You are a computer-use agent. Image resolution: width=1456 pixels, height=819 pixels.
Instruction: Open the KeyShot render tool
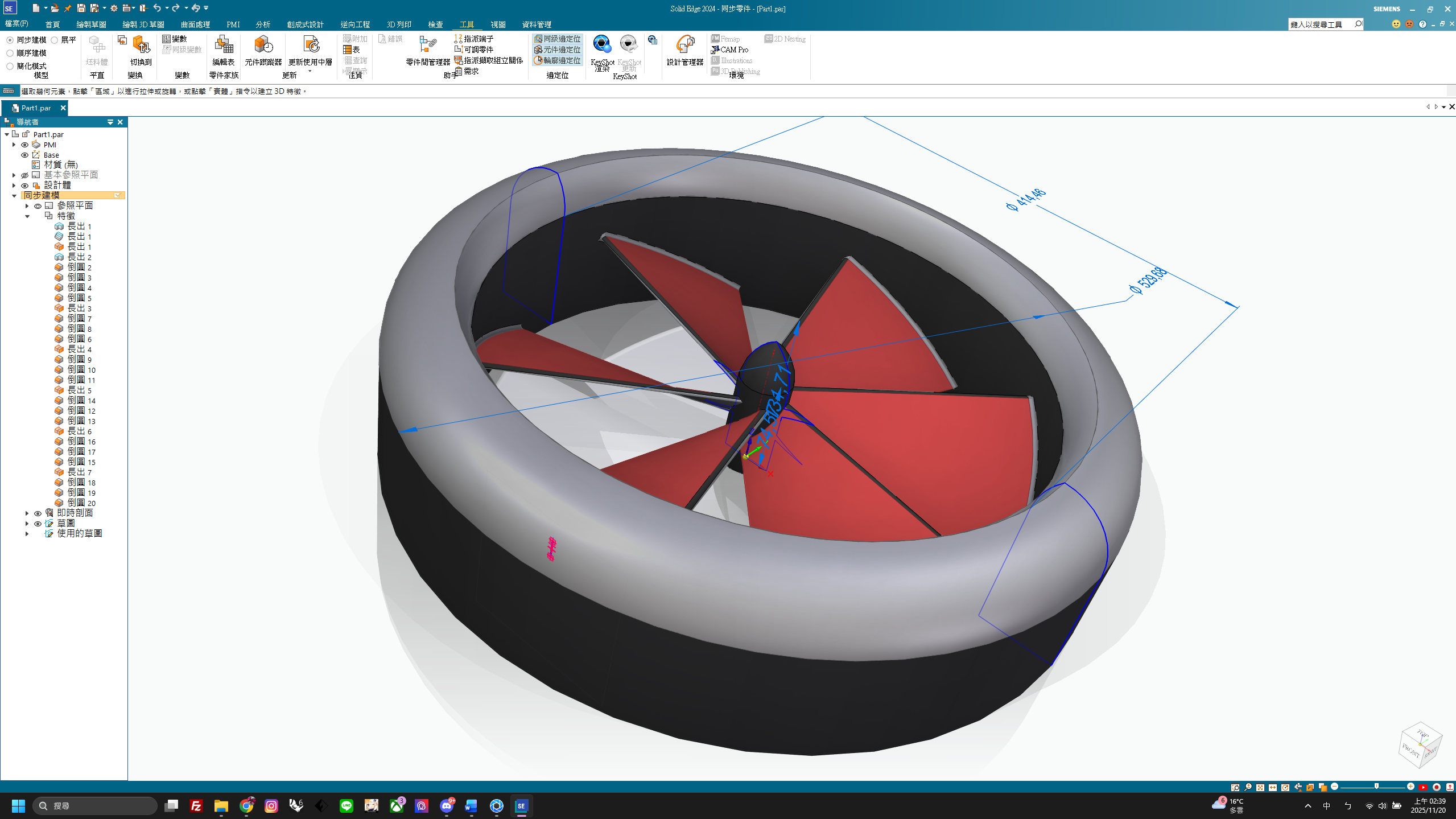(x=601, y=44)
